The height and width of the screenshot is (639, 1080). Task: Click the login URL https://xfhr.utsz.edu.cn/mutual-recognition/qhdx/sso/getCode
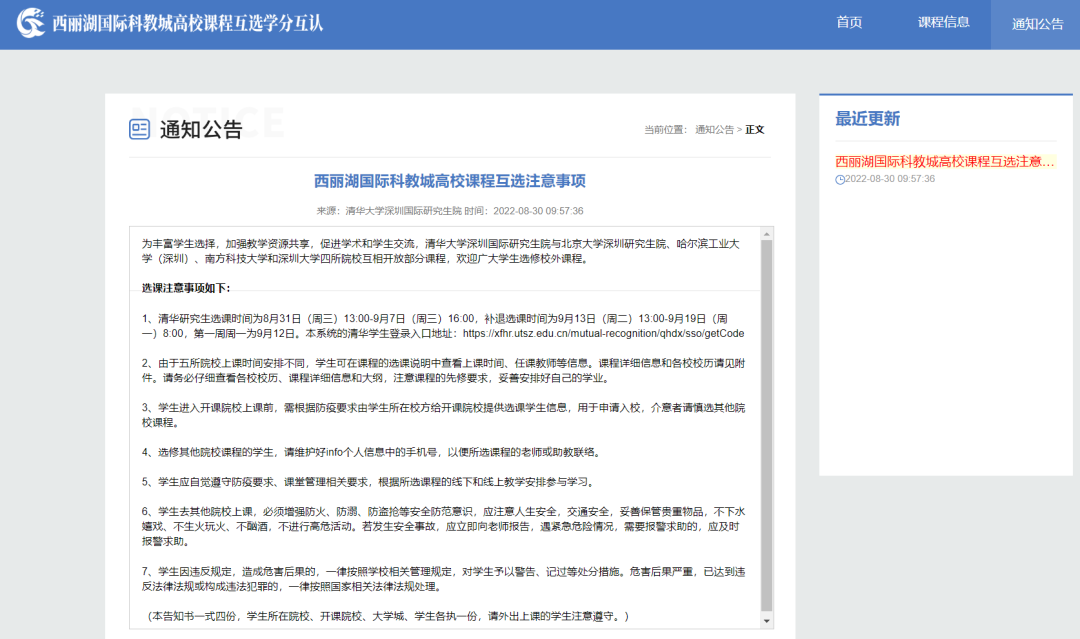[603, 333]
